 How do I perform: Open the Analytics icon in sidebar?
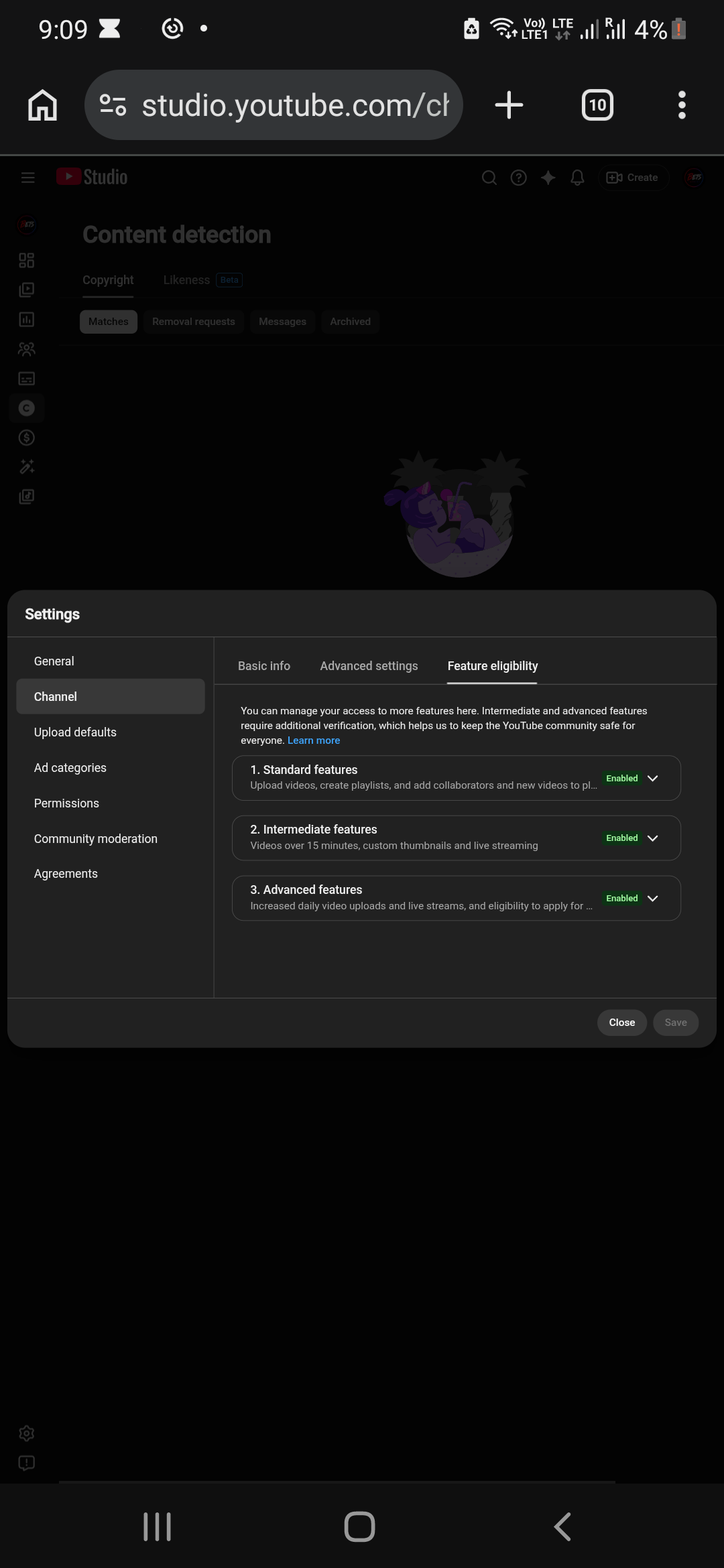pyautogui.click(x=27, y=320)
